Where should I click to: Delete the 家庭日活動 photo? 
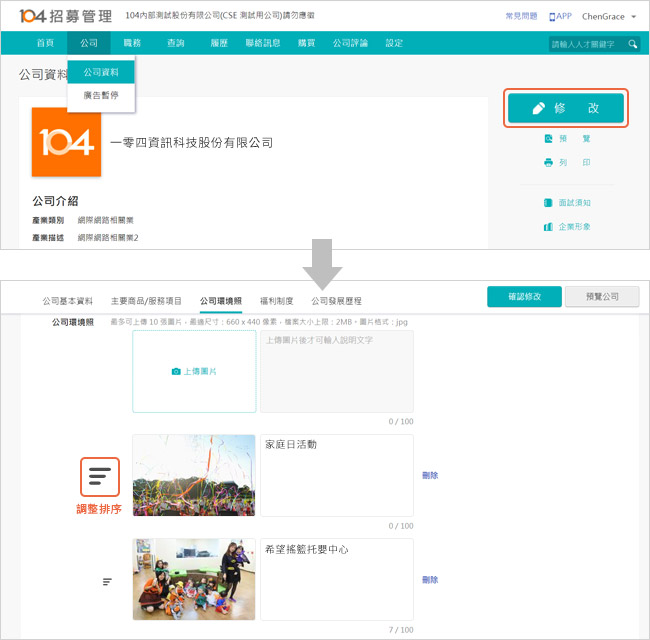click(430, 475)
